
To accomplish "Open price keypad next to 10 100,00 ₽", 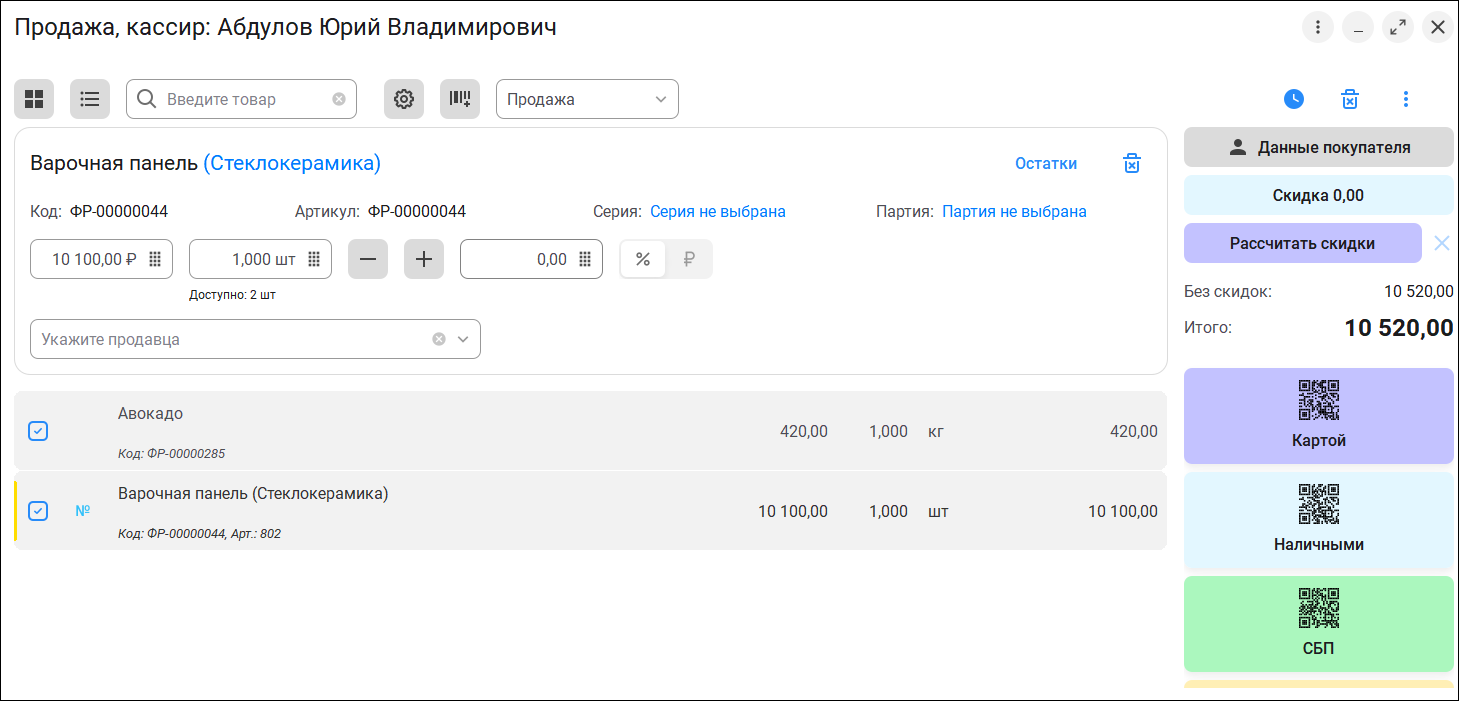I will pos(155,259).
